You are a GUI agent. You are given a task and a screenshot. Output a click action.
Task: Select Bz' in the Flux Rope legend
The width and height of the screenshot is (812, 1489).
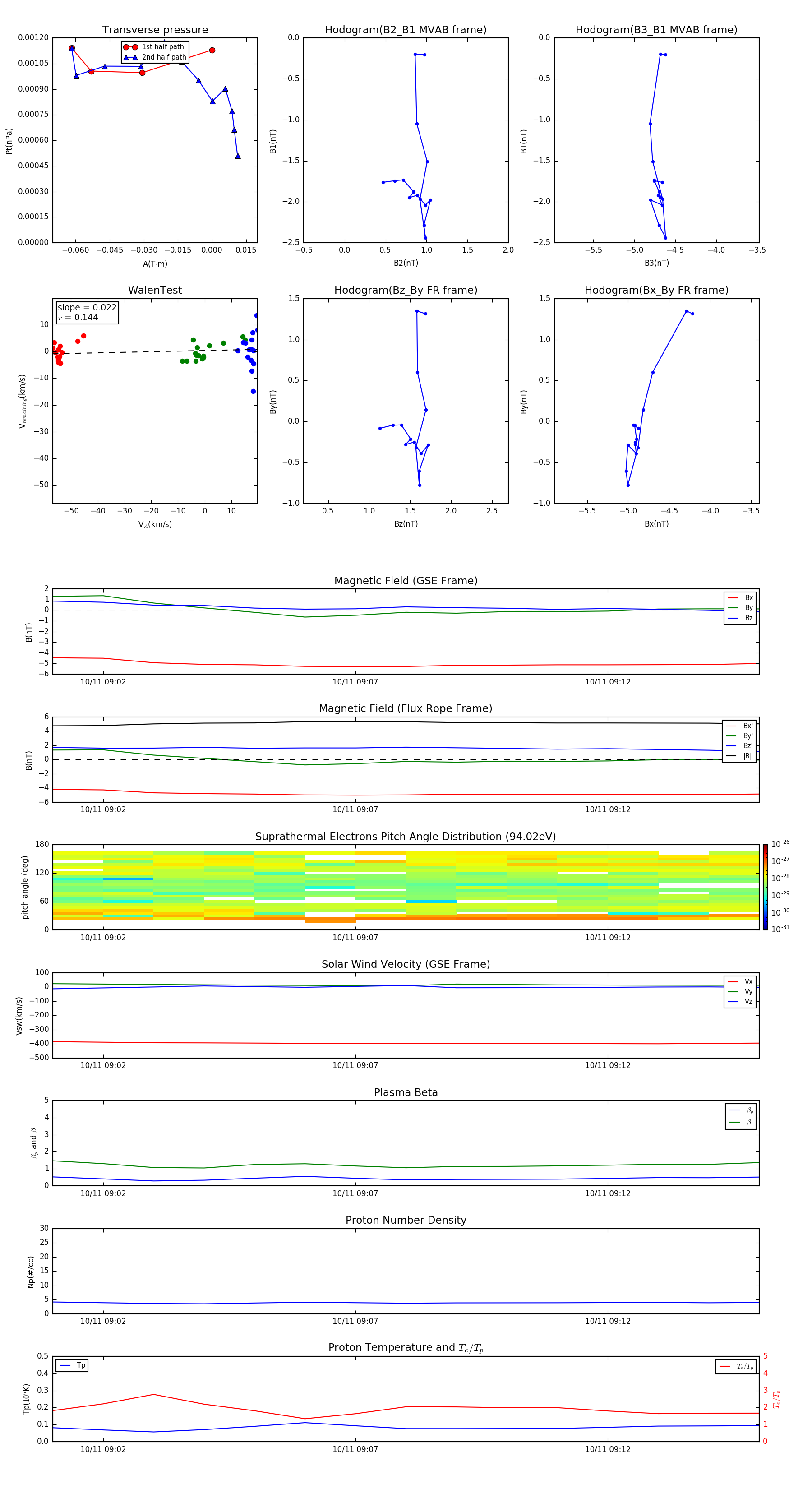tap(740, 746)
